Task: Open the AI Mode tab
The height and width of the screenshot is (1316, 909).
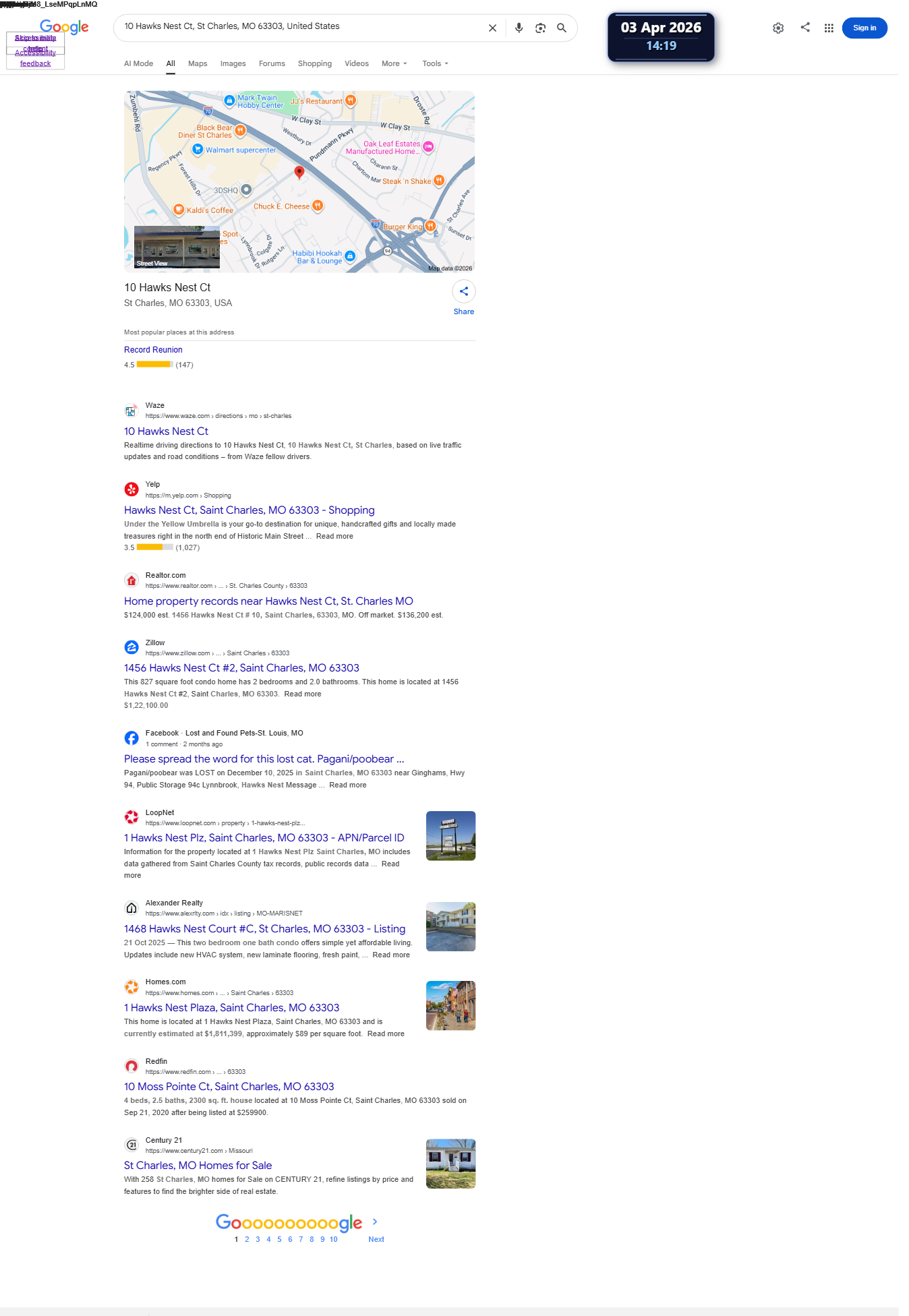Action: [x=138, y=63]
